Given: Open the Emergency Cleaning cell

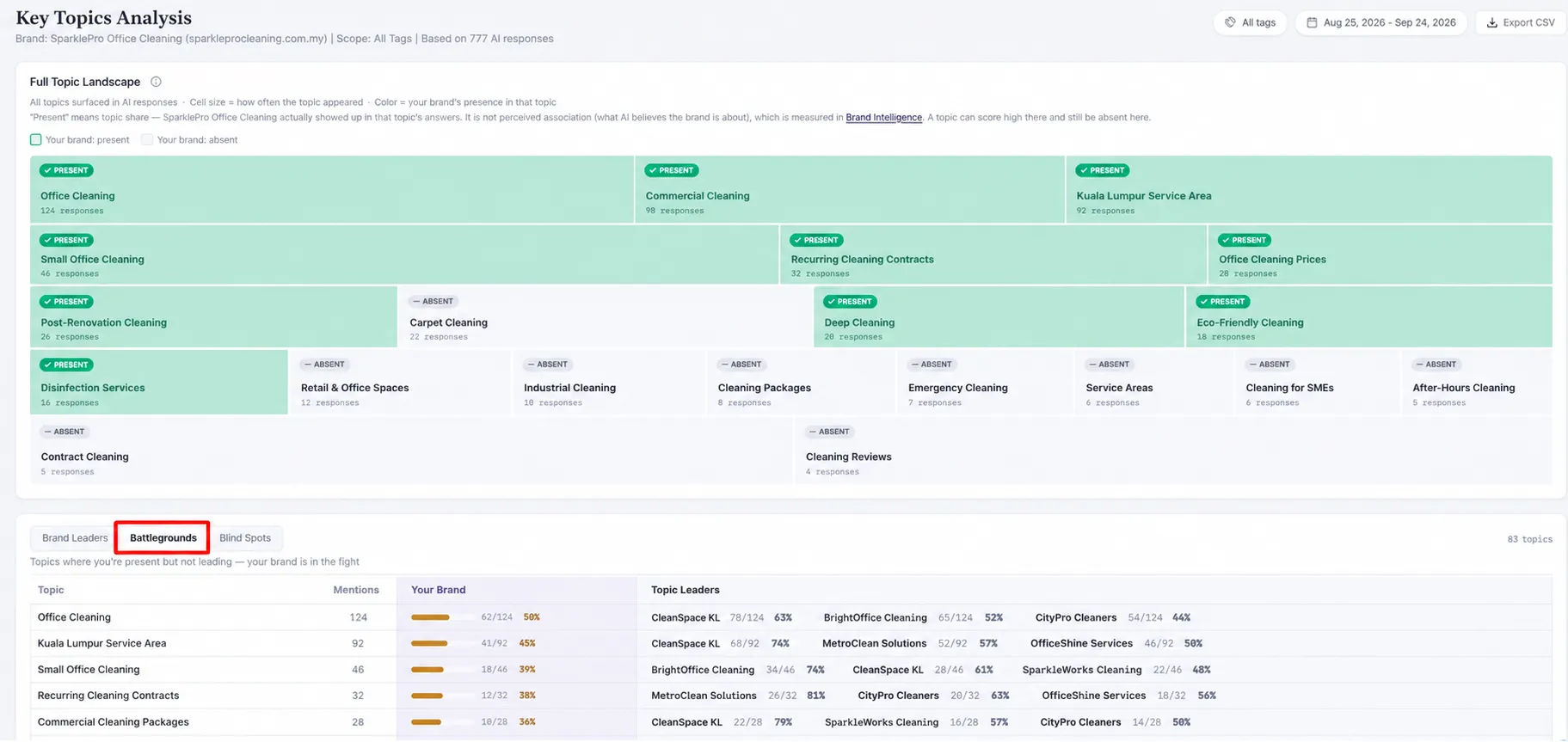Looking at the screenshot, I should coord(985,382).
